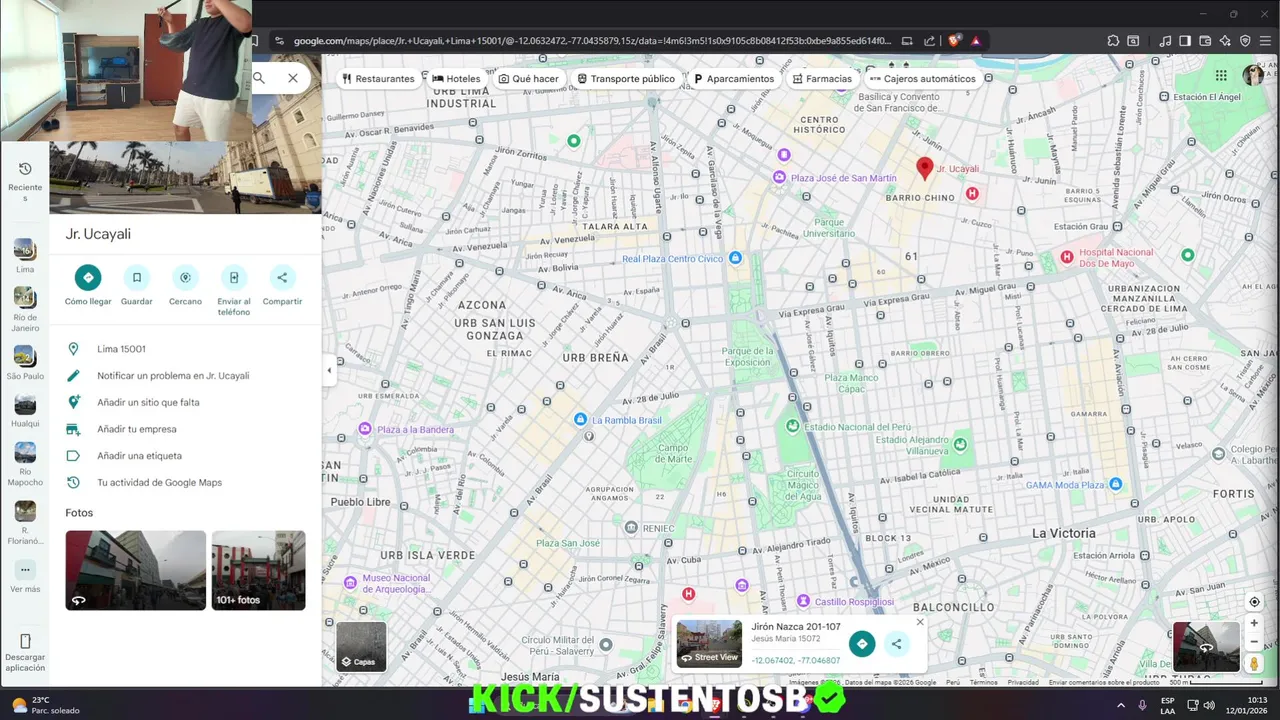Open Brave hamburger main menu

[x=1265, y=41]
